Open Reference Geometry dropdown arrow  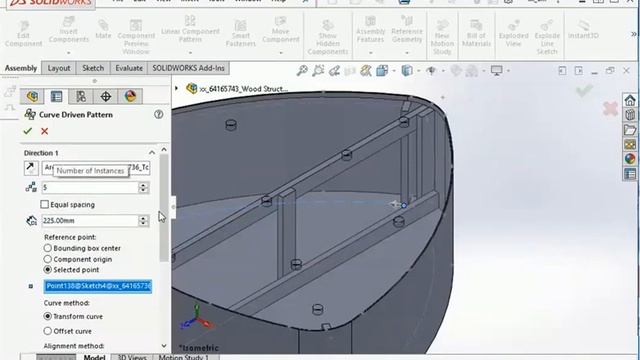pyautogui.click(x=407, y=53)
